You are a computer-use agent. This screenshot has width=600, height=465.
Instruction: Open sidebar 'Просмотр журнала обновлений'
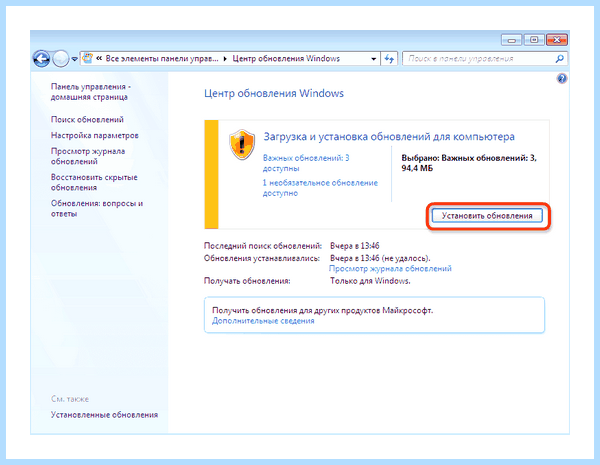88,156
